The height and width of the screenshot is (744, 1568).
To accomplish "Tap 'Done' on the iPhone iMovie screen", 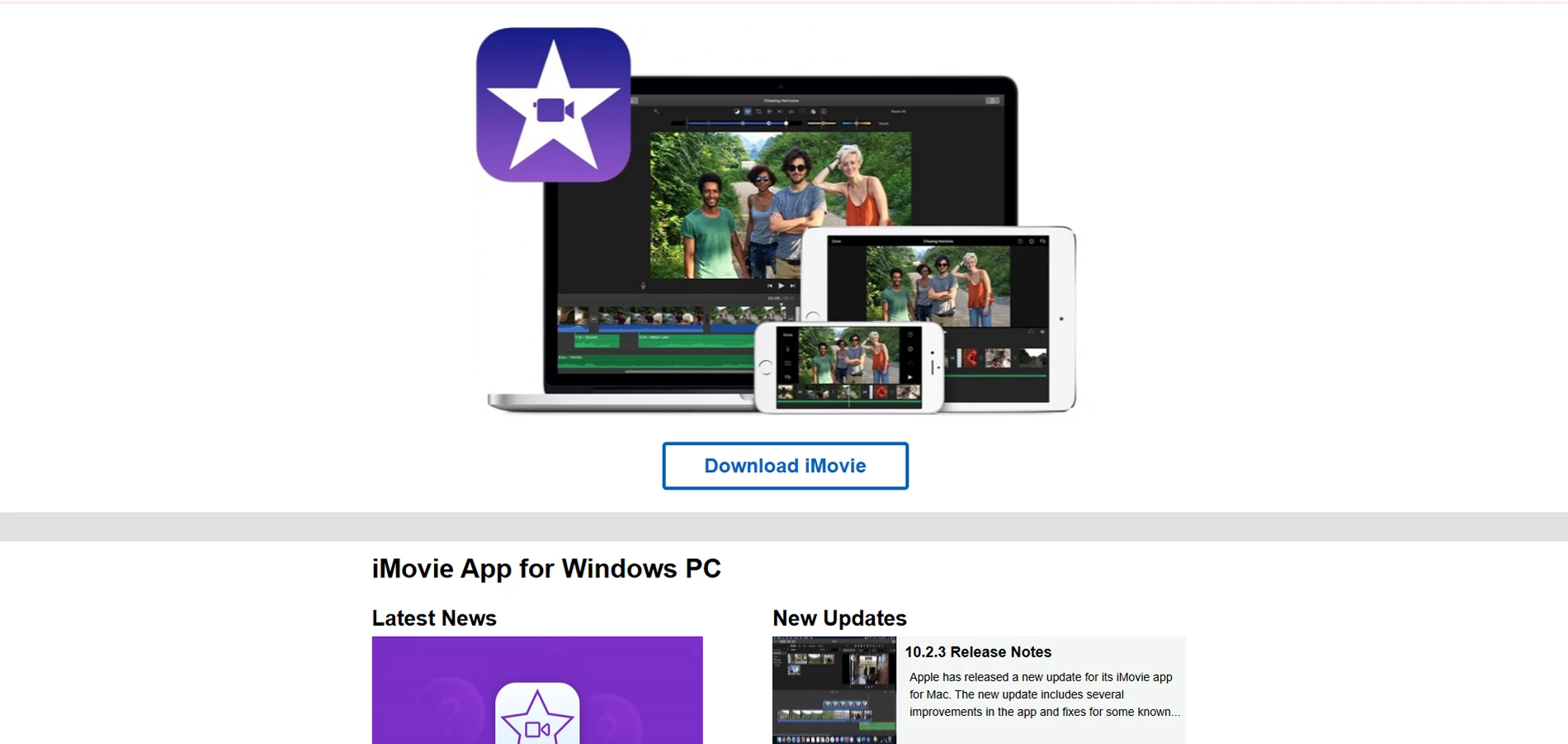I will [x=787, y=335].
